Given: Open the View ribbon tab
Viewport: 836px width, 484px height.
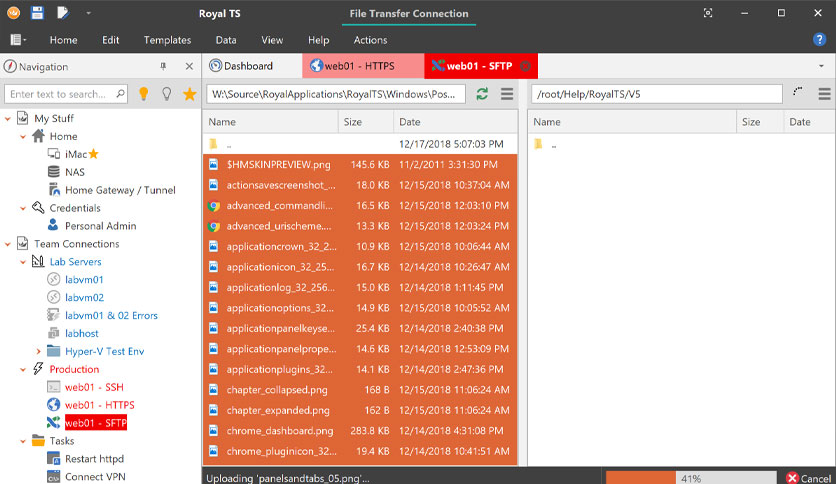Looking at the screenshot, I should coord(272,40).
